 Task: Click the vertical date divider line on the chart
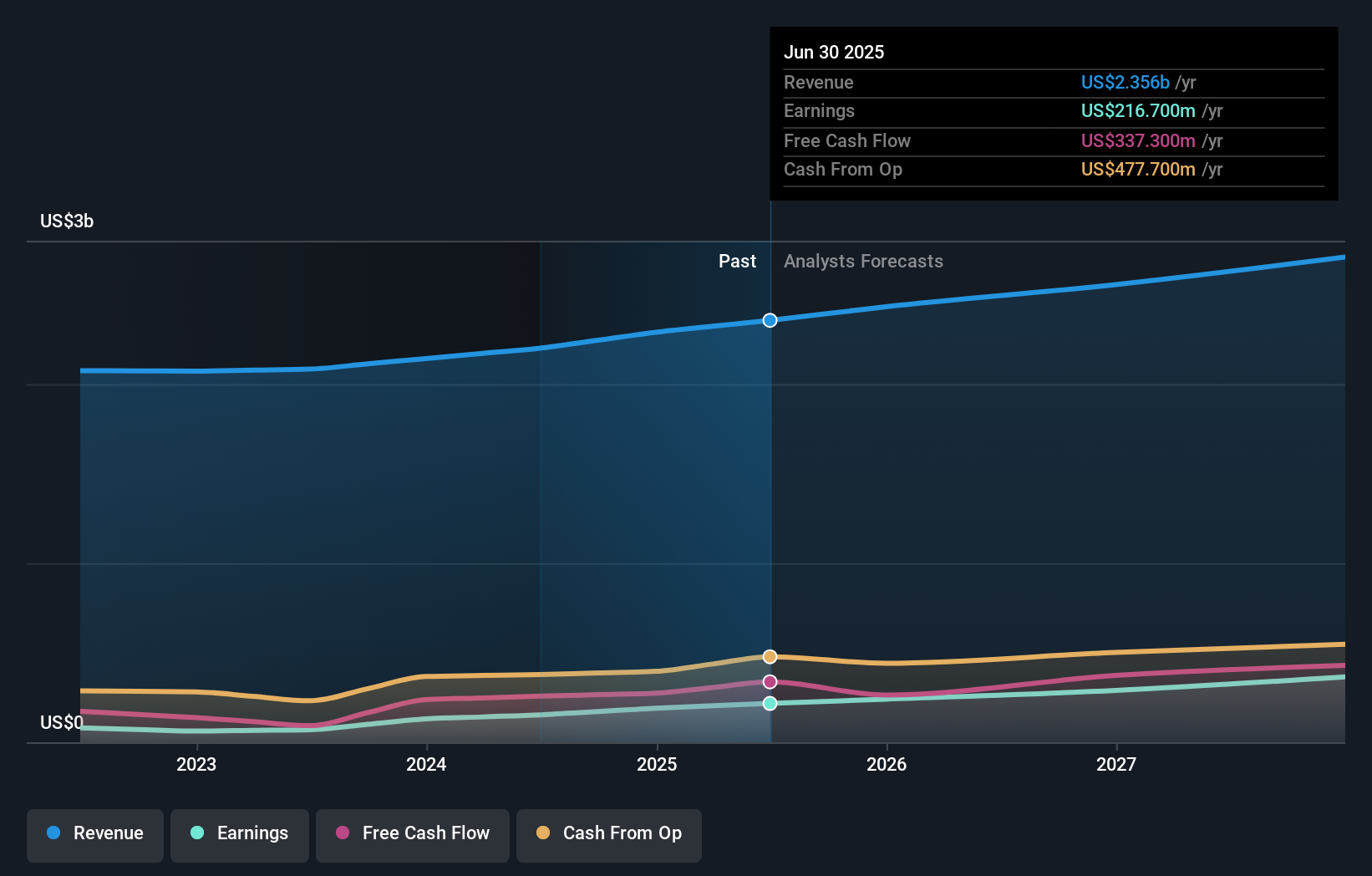coord(770,502)
